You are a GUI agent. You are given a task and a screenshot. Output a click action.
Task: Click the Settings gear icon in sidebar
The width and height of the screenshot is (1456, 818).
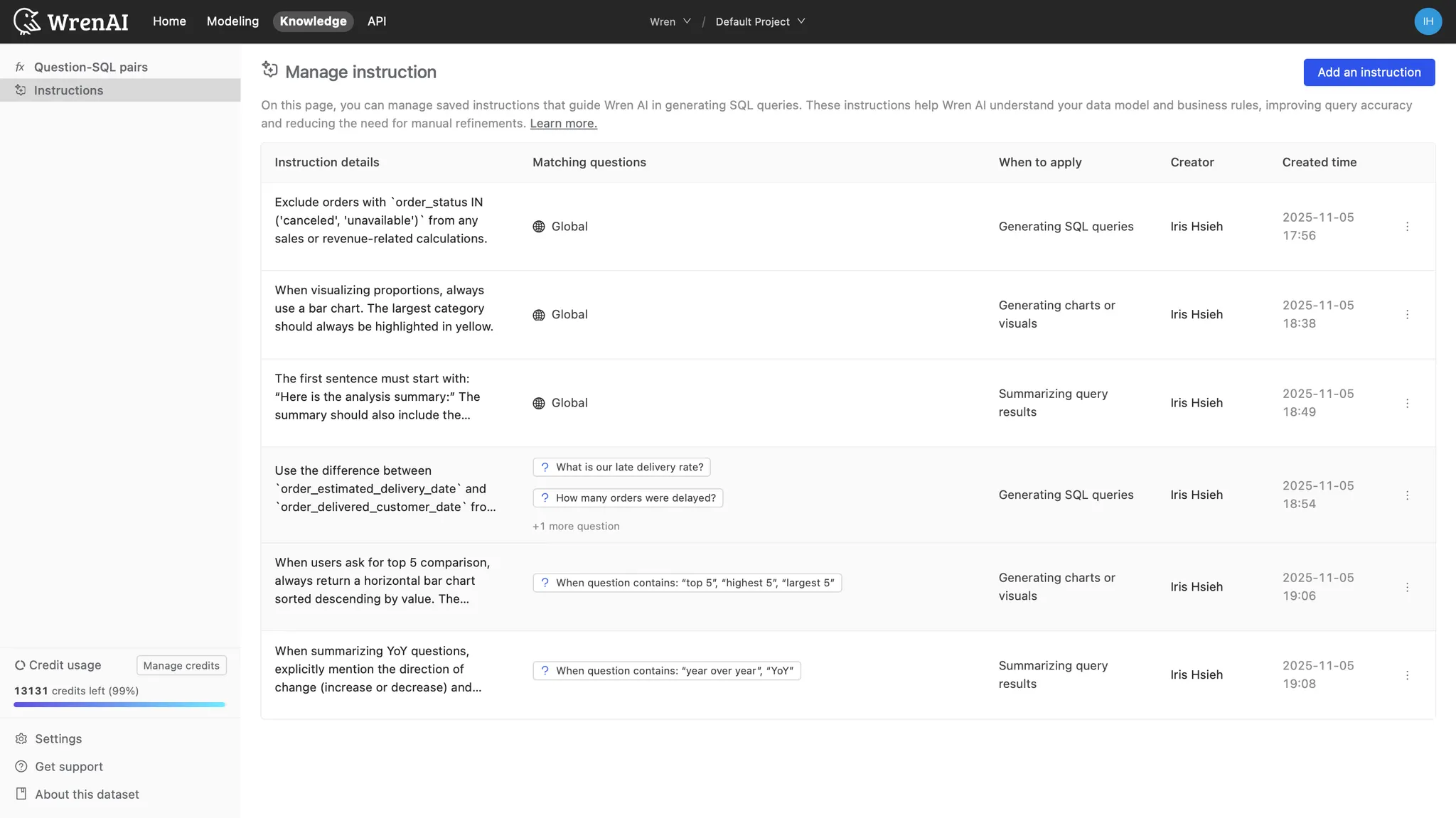[21, 739]
